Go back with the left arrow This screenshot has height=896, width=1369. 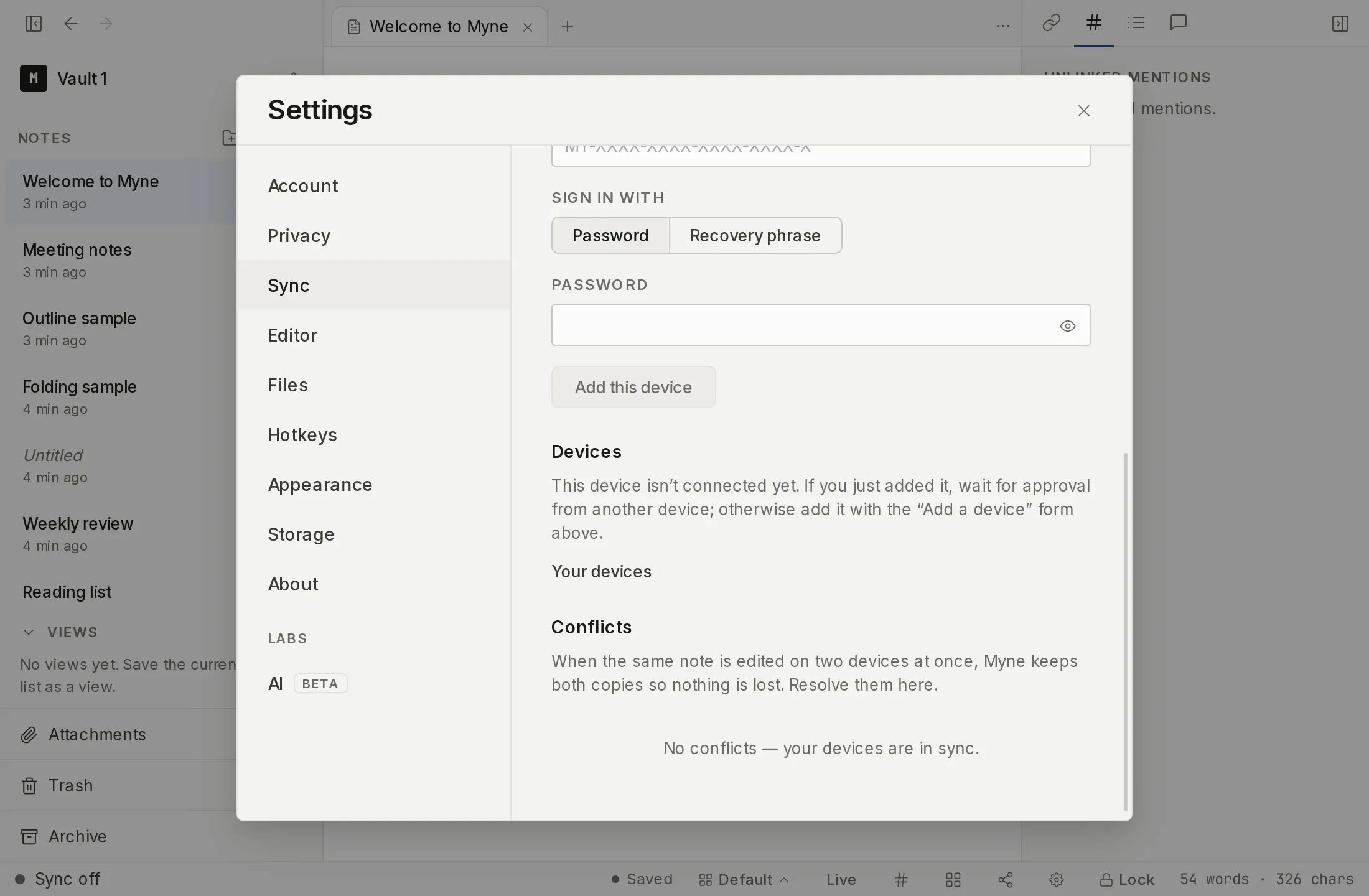71,24
